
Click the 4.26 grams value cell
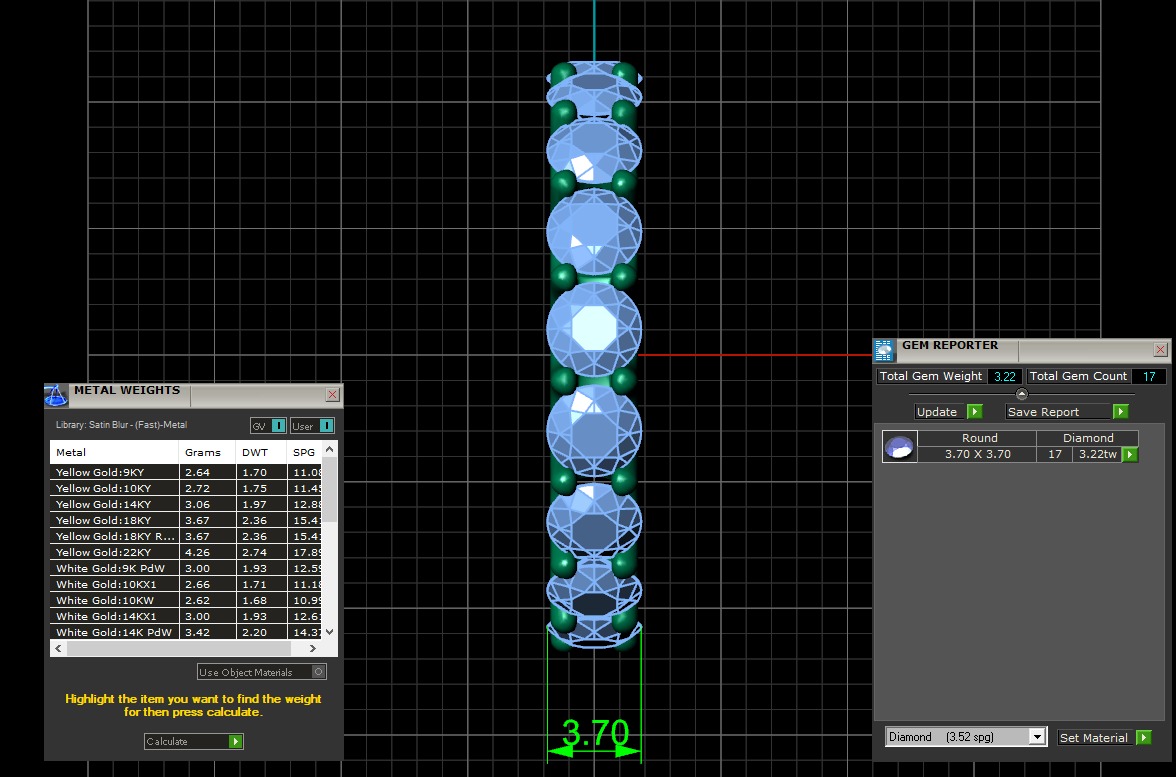[x=207, y=552]
